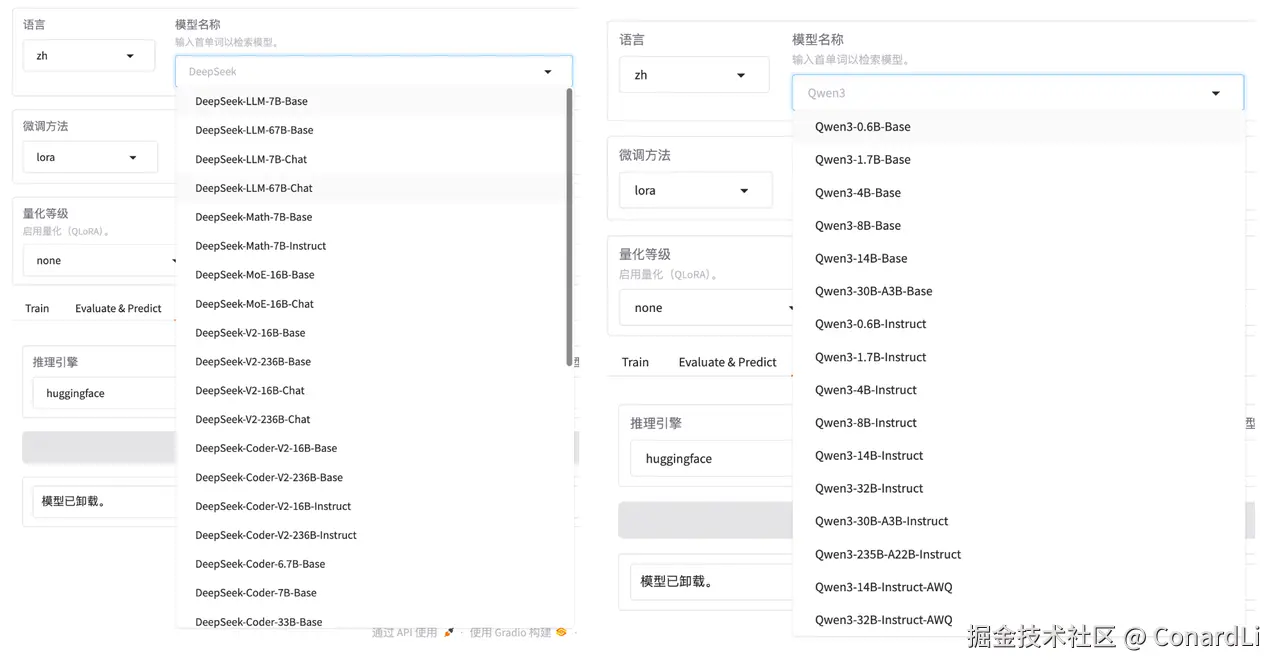Viewport: 1280px width, 670px height.
Task: Select Qwen3-30B-A3B-Instruct option
Action: [x=1018, y=521]
